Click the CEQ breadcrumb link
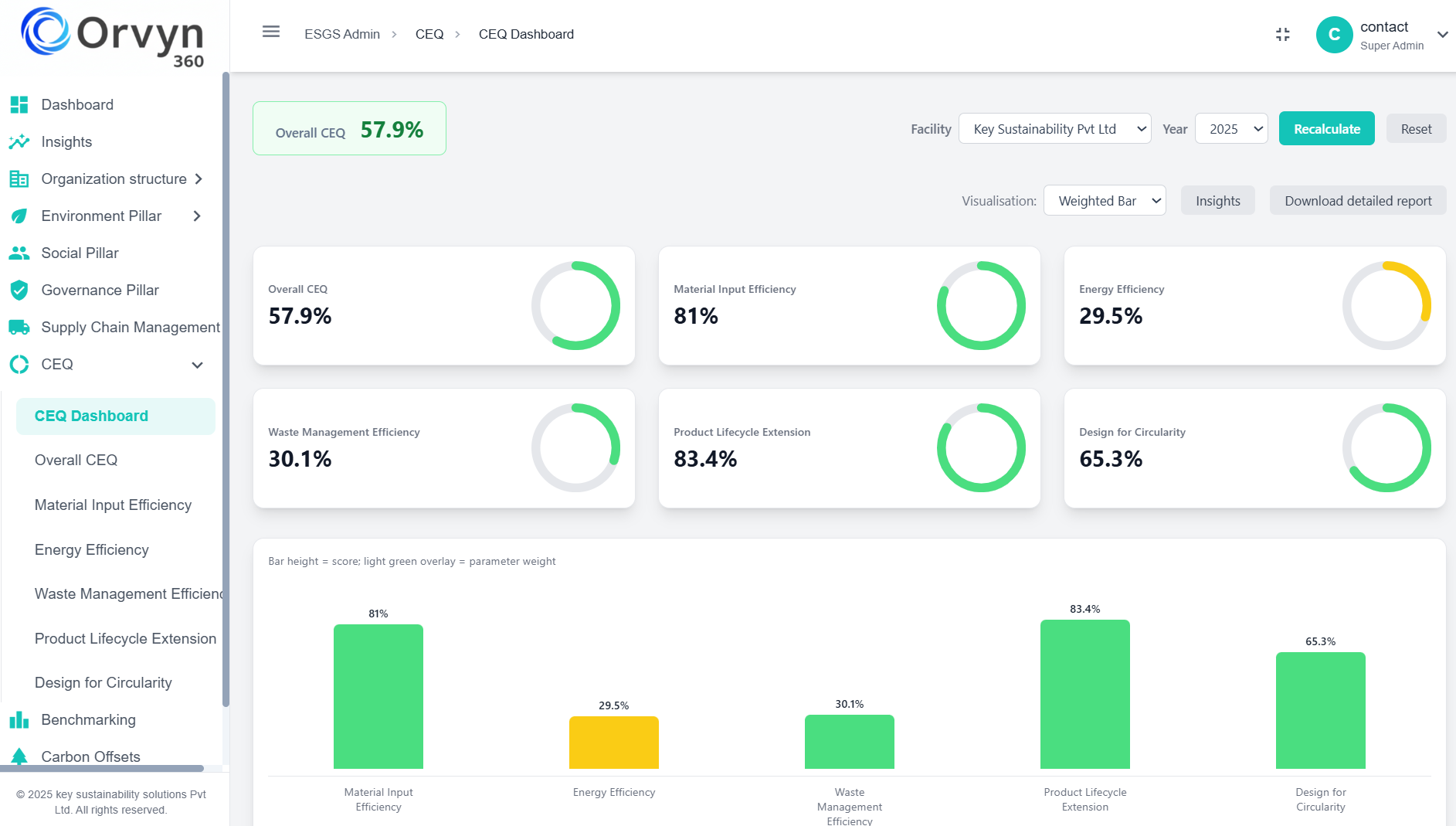This screenshot has height=826, width=1456. tap(429, 34)
